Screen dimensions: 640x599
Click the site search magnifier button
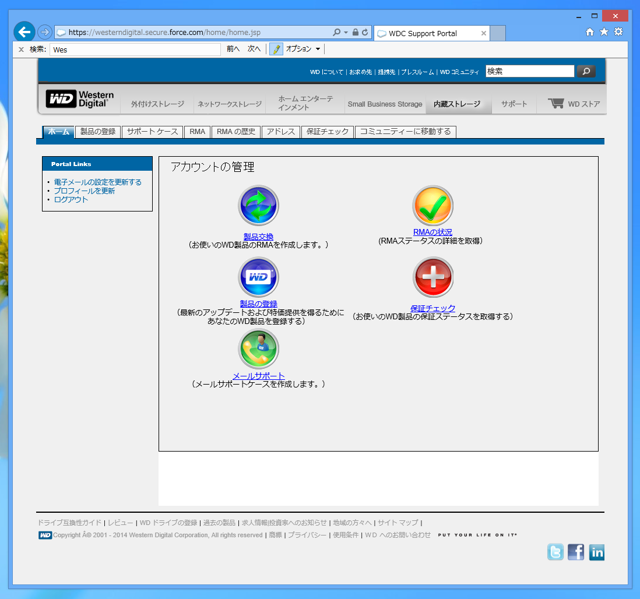(x=586, y=71)
